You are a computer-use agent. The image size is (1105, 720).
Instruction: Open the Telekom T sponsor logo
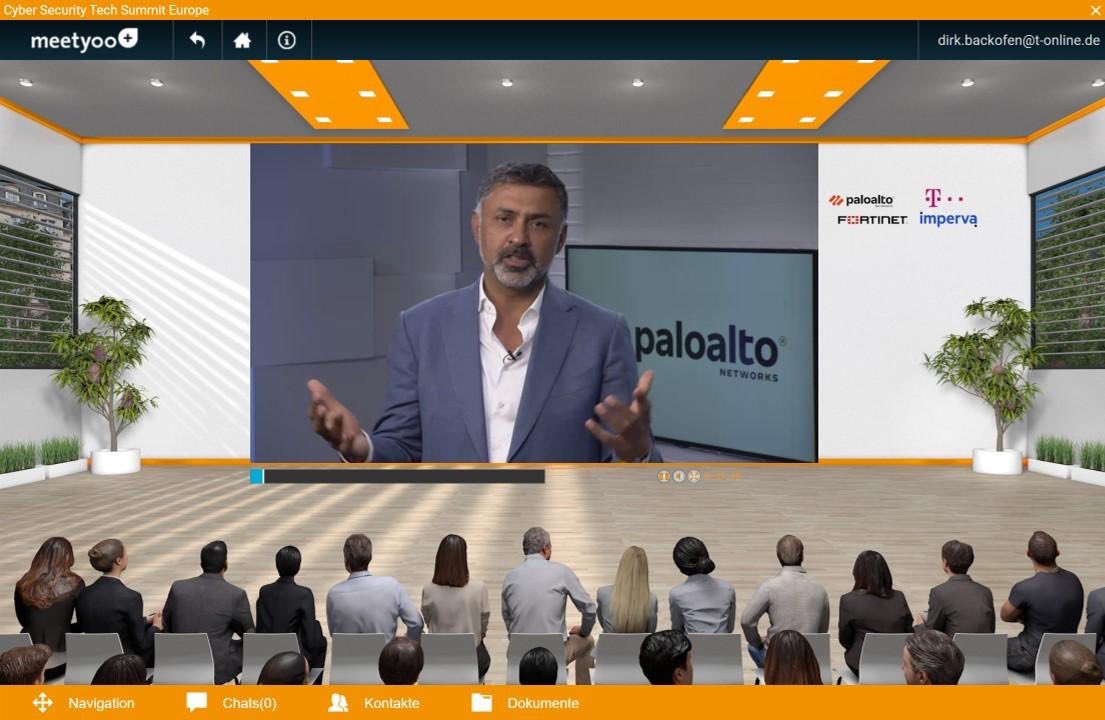[944, 197]
